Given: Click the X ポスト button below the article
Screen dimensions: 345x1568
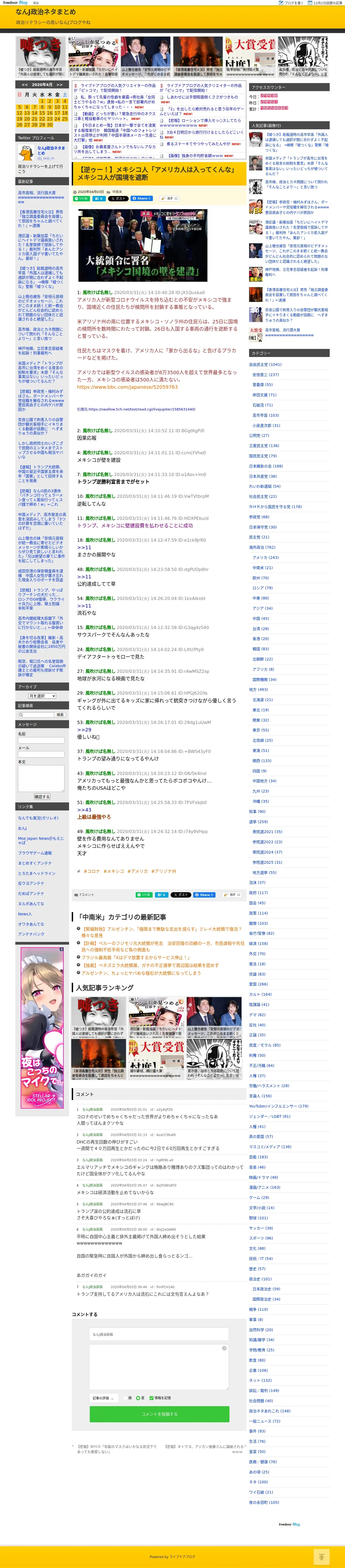Looking at the screenshot, I should click(181, 895).
